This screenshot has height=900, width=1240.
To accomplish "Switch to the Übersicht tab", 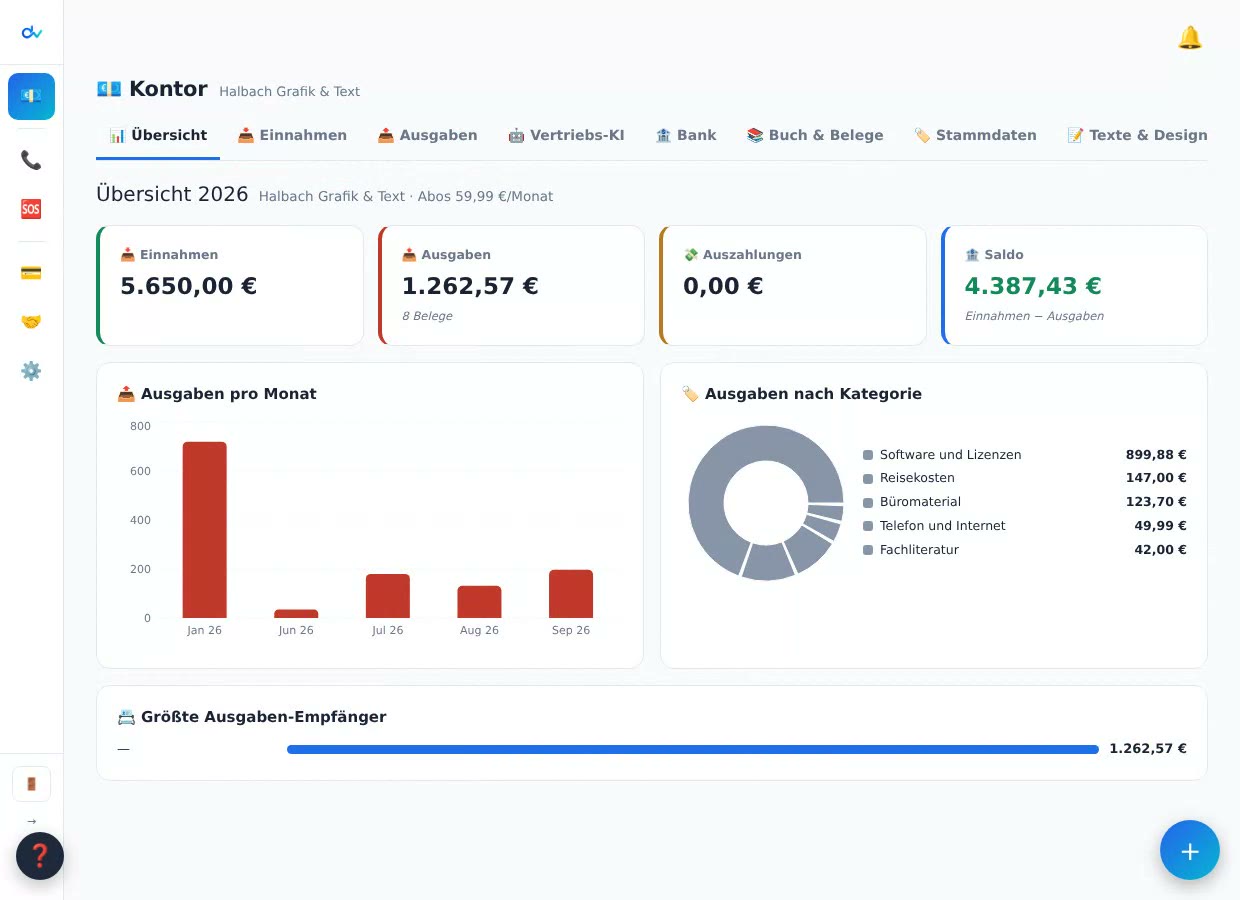I will coord(158,135).
